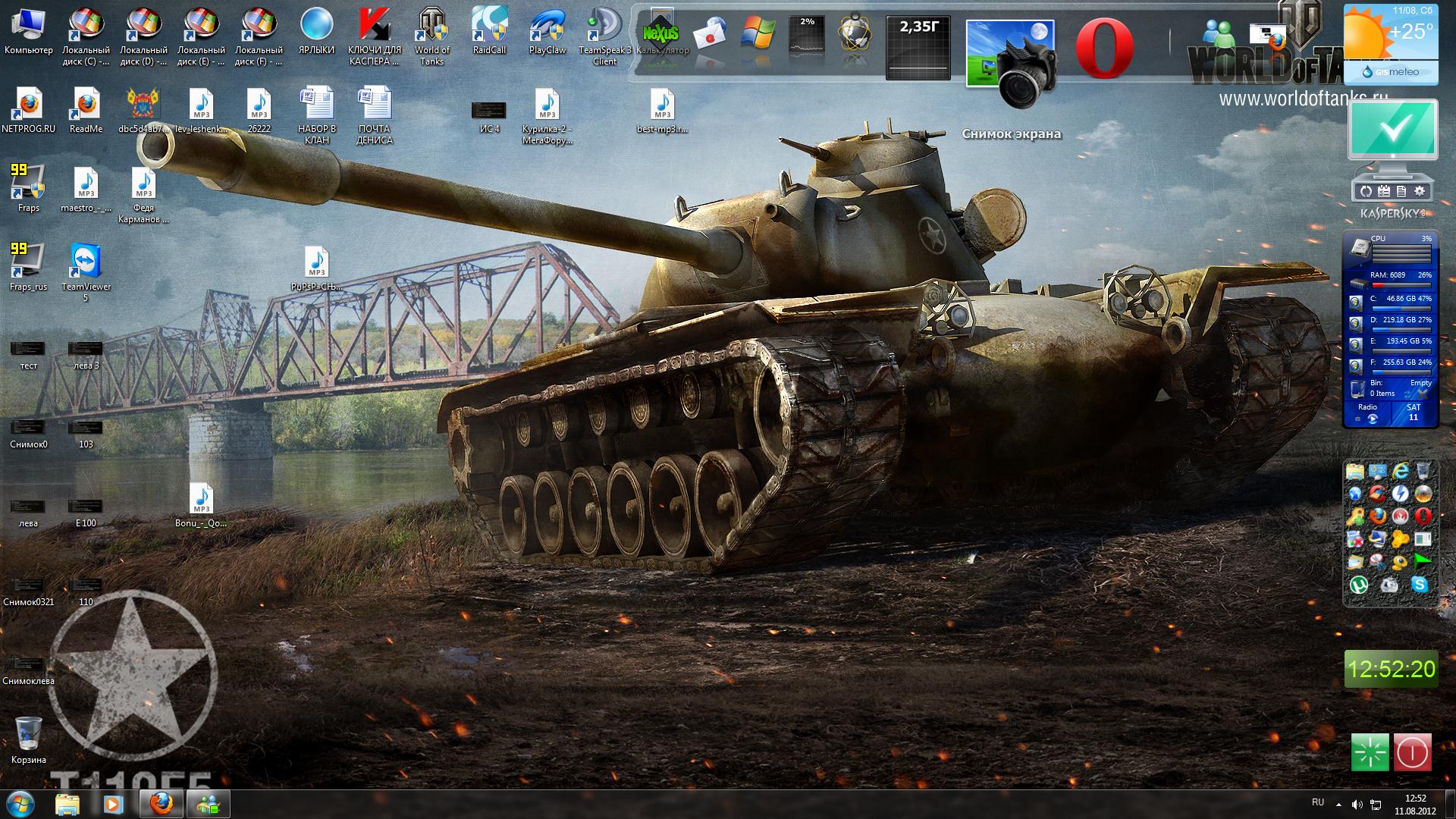1456x819 pixels.
Task: Open Kaspersky gadget task schedule icon
Action: click(x=1383, y=191)
